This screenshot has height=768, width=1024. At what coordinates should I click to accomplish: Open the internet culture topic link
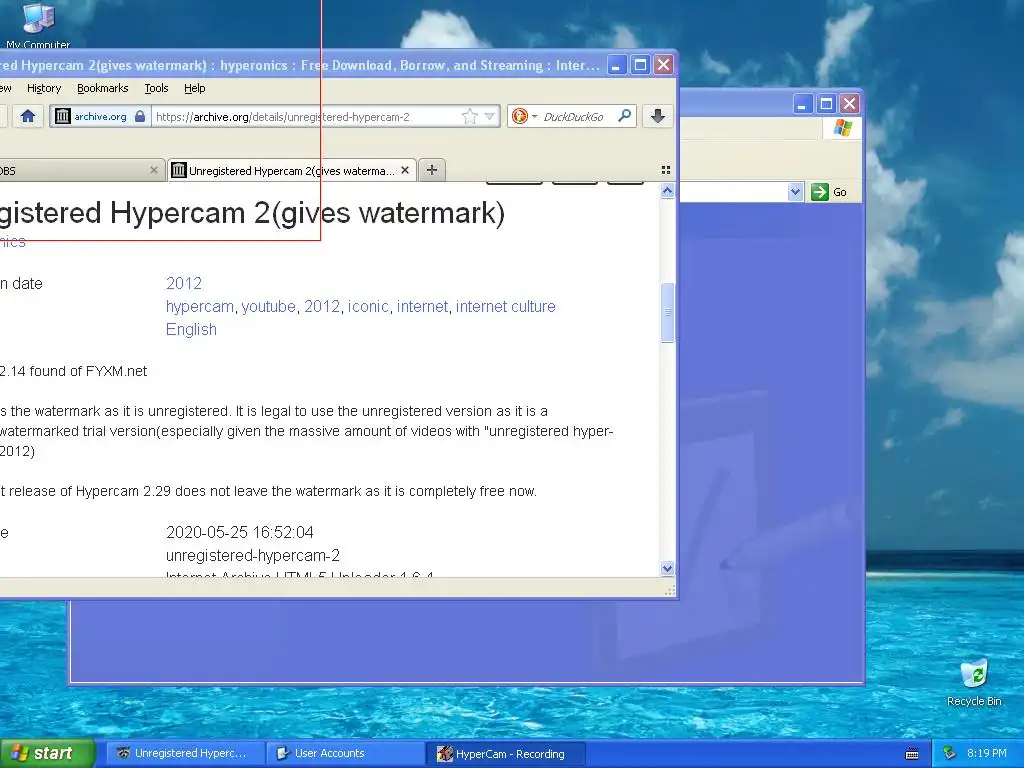pos(505,306)
